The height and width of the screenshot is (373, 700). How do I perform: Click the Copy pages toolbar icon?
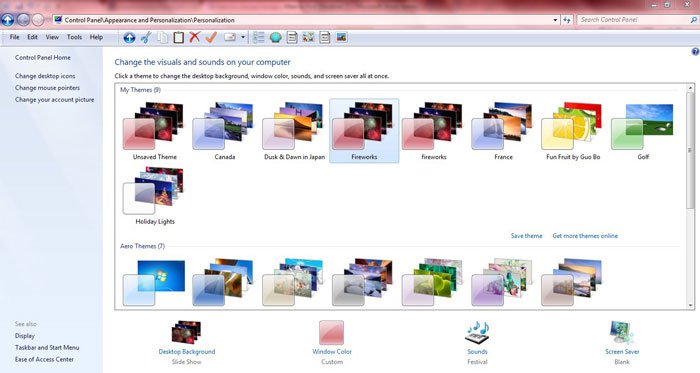(x=162, y=37)
